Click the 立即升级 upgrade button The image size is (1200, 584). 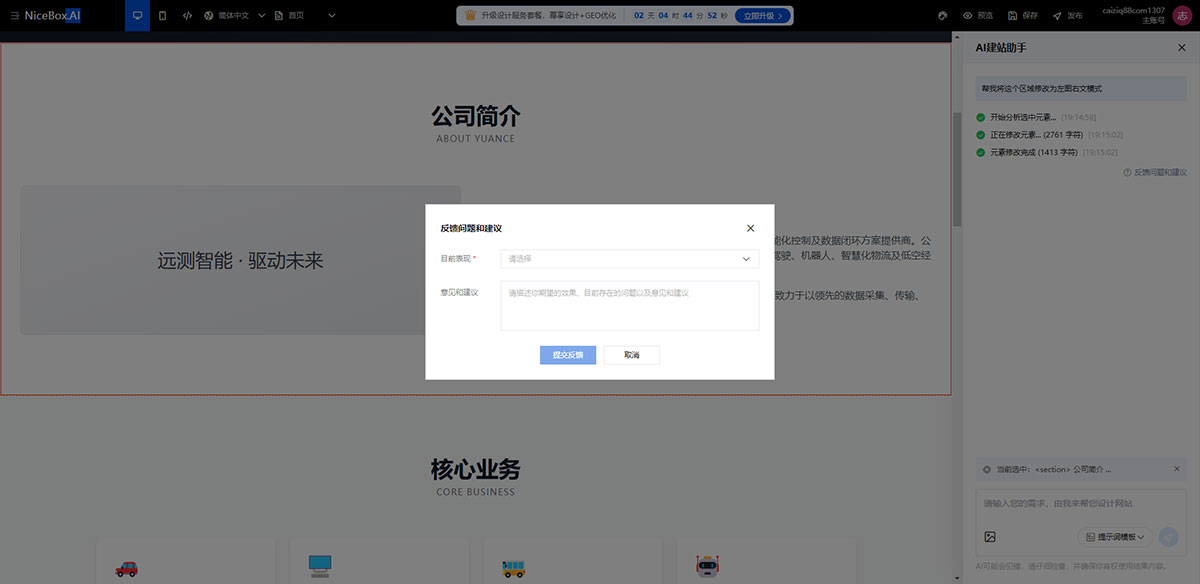click(x=763, y=16)
